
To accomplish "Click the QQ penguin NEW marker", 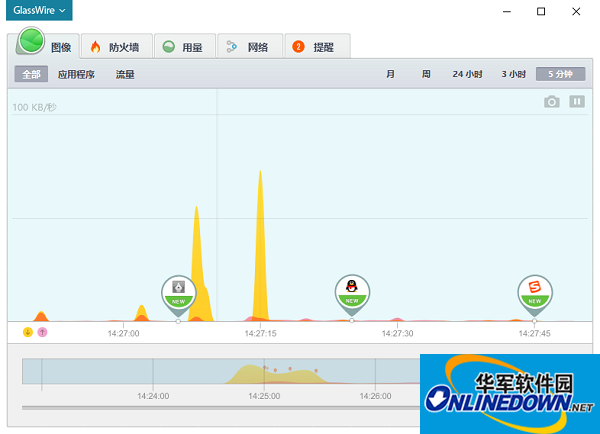I will click(352, 295).
